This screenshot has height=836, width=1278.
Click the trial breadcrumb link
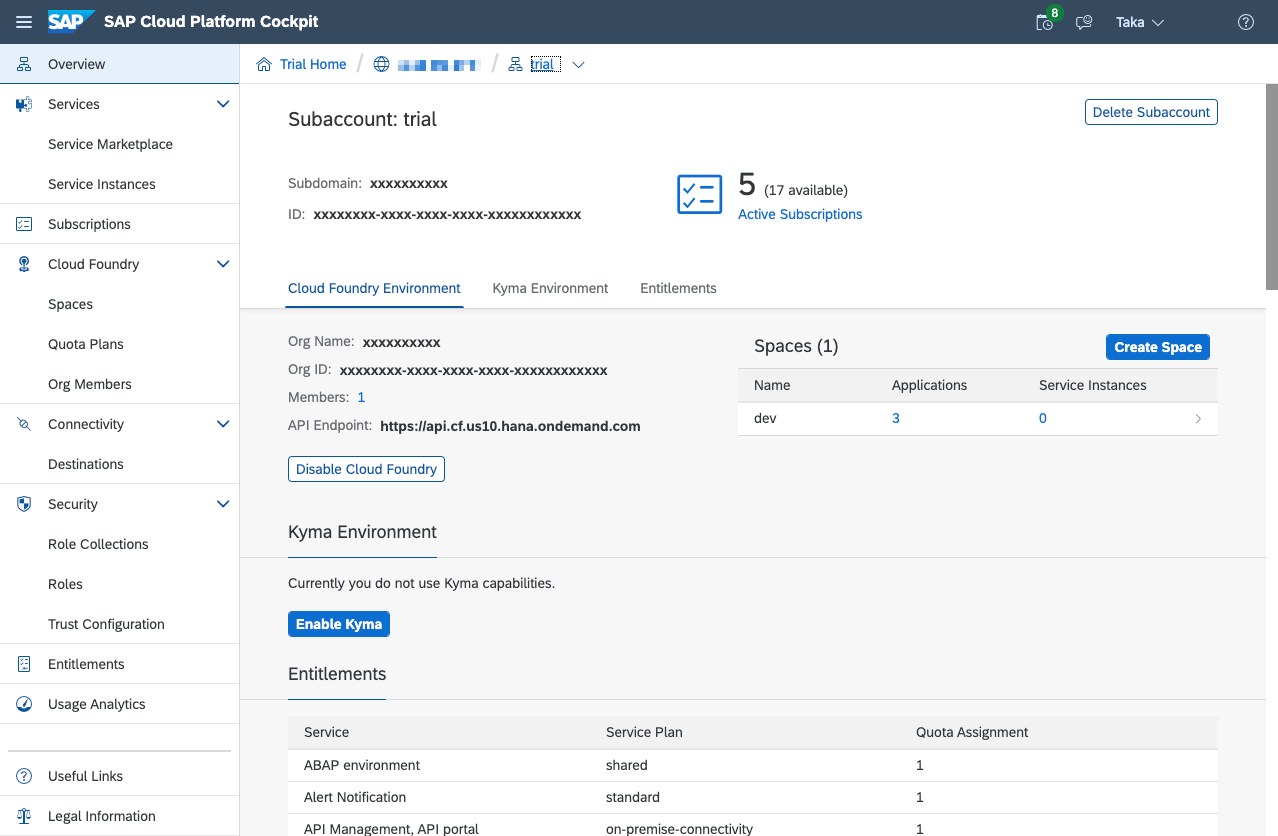[542, 64]
